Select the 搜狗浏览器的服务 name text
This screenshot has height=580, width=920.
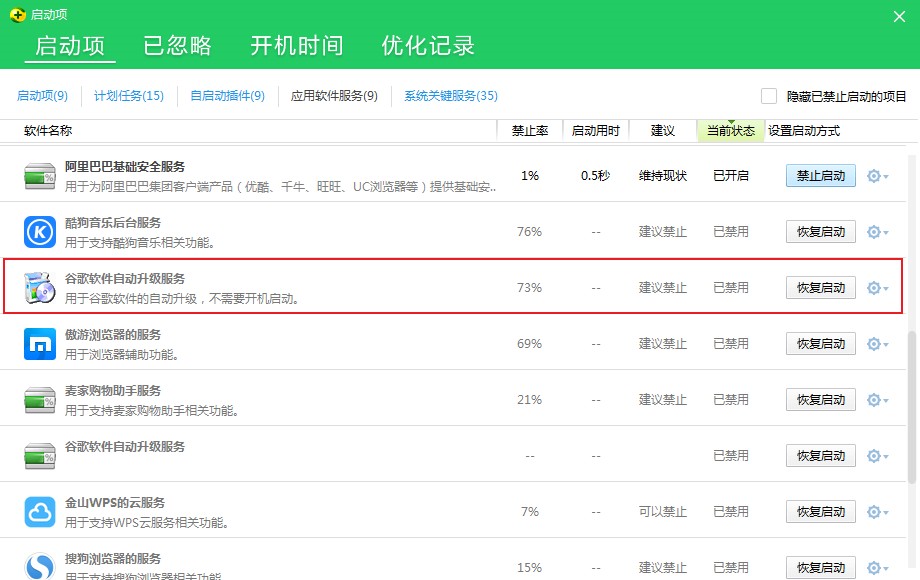(x=113, y=558)
